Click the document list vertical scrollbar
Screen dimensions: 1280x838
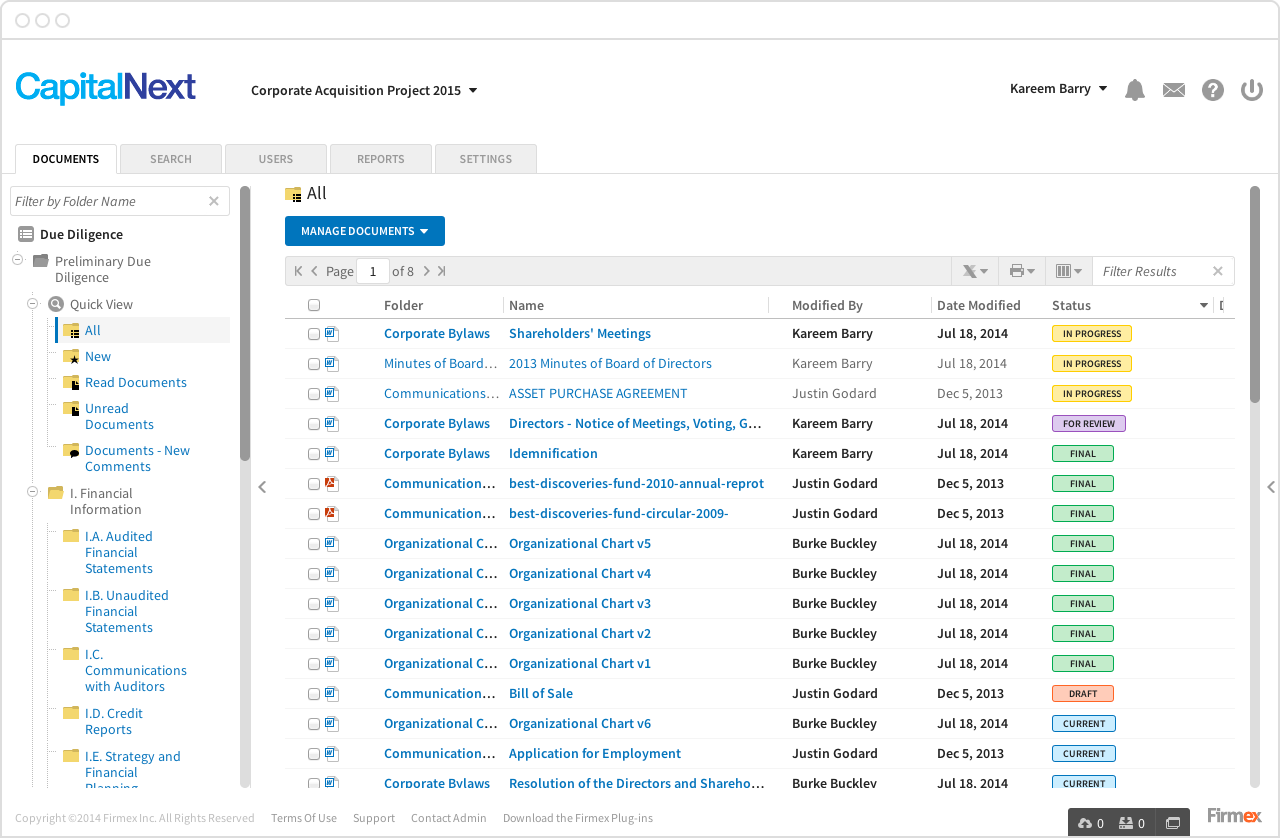(x=1255, y=294)
